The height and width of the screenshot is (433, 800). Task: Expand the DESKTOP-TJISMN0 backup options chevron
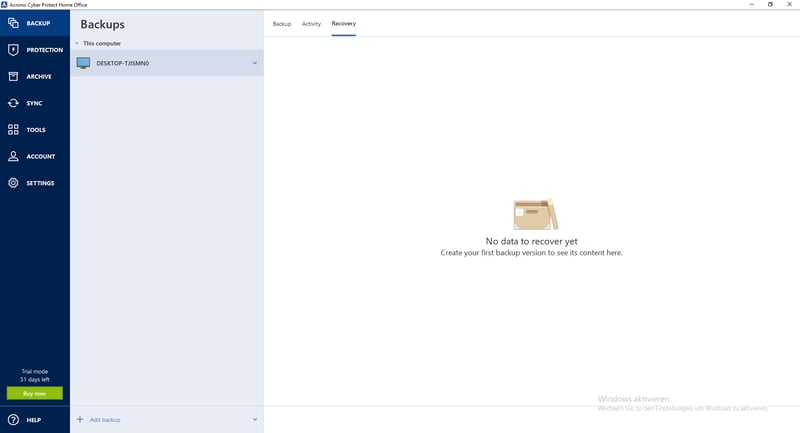pyautogui.click(x=255, y=63)
